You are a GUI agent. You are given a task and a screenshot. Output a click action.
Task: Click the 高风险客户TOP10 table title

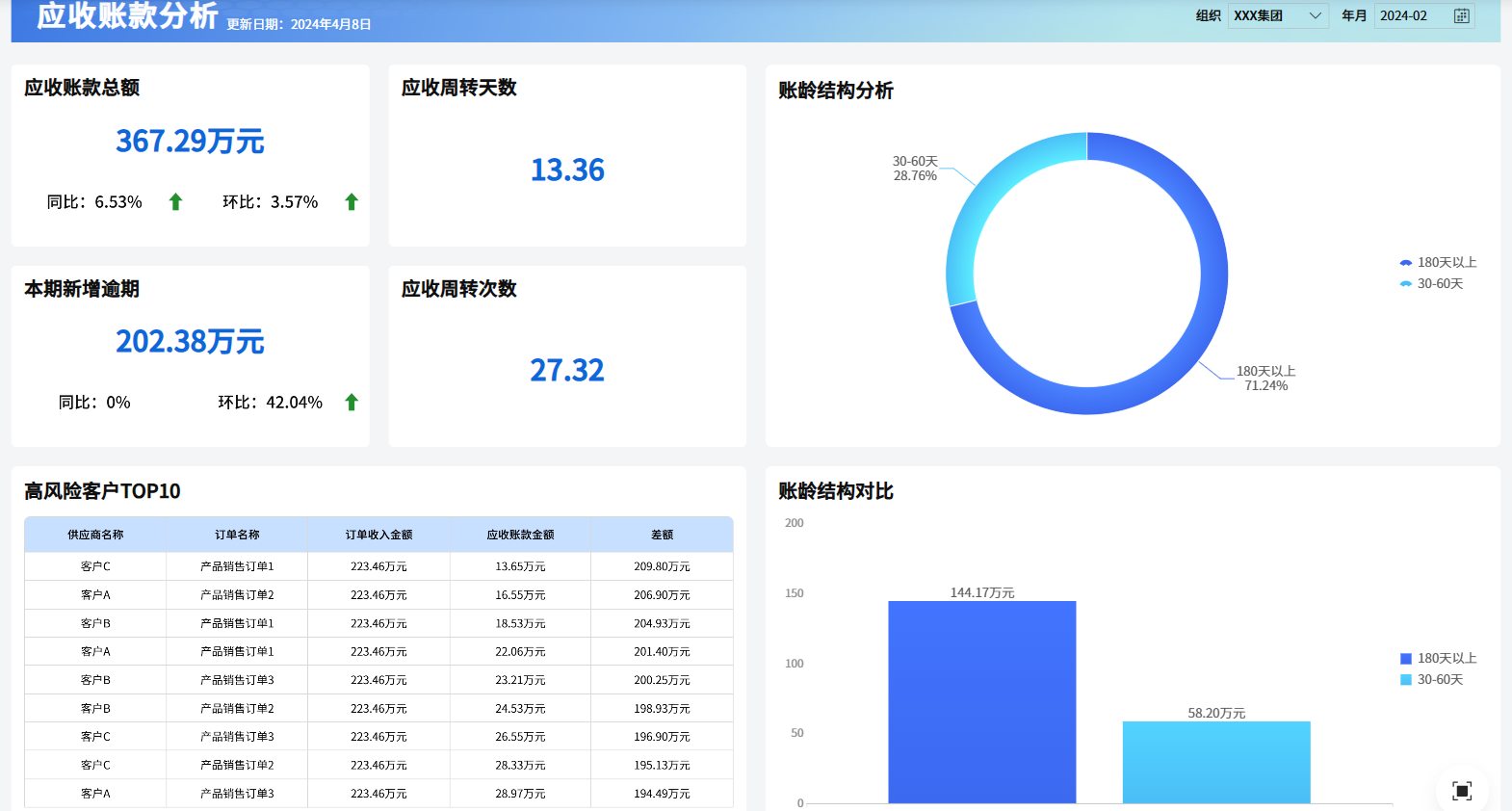coord(102,491)
